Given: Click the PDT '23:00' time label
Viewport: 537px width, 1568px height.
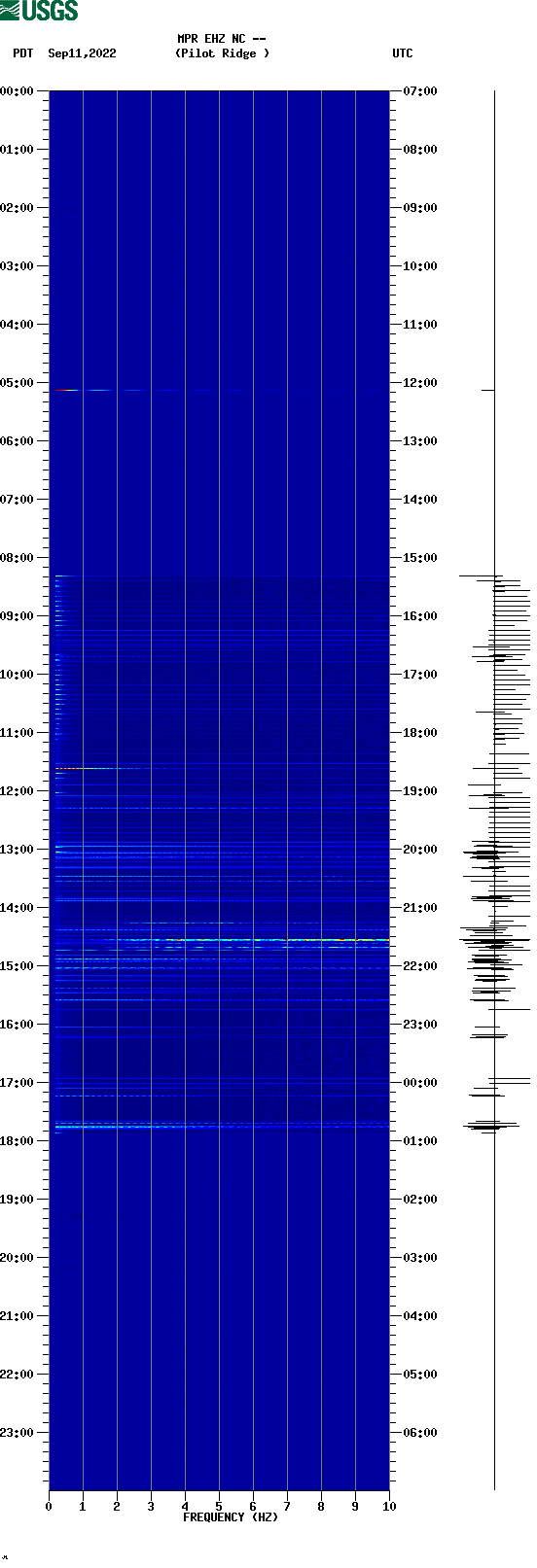Looking at the screenshot, I should 17,1433.
